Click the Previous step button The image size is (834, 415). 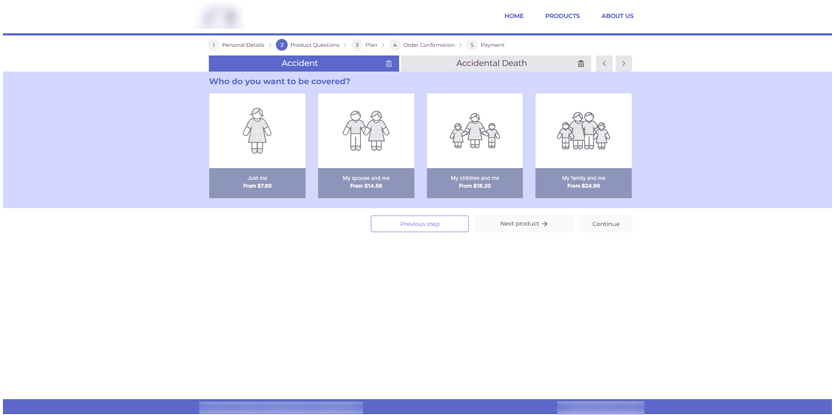pos(419,224)
